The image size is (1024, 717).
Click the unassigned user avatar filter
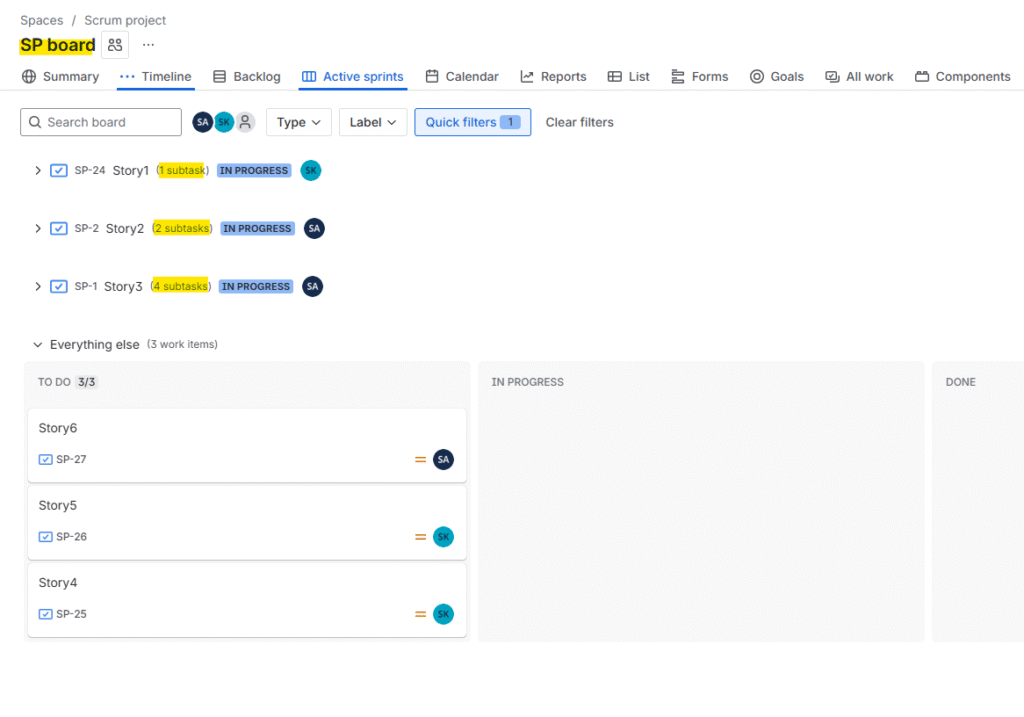point(245,122)
